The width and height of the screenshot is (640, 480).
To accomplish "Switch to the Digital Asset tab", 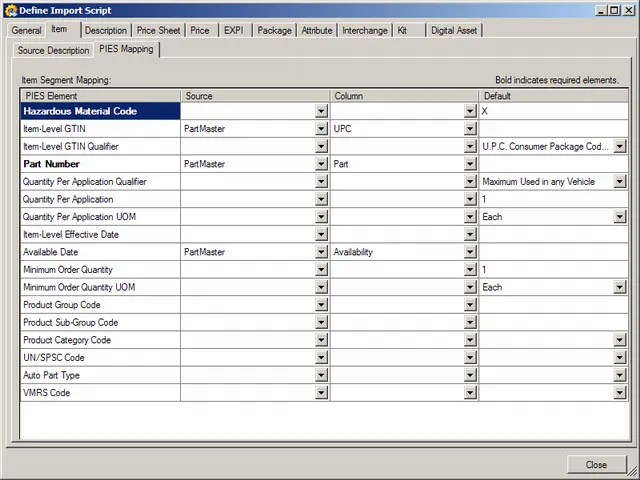I will click(x=454, y=30).
